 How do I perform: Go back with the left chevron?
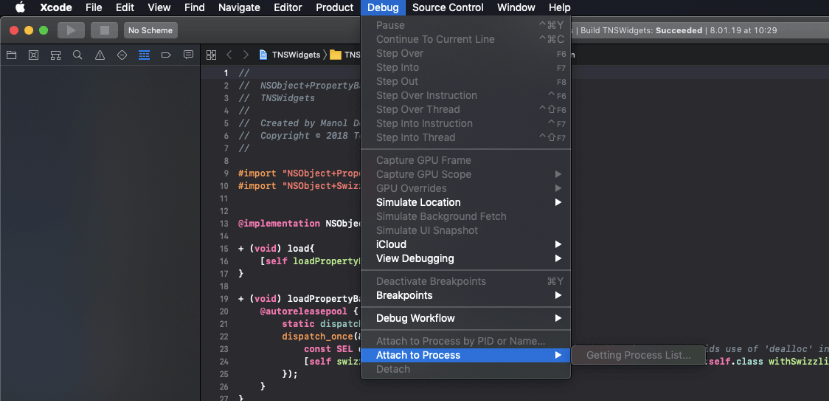pos(229,55)
